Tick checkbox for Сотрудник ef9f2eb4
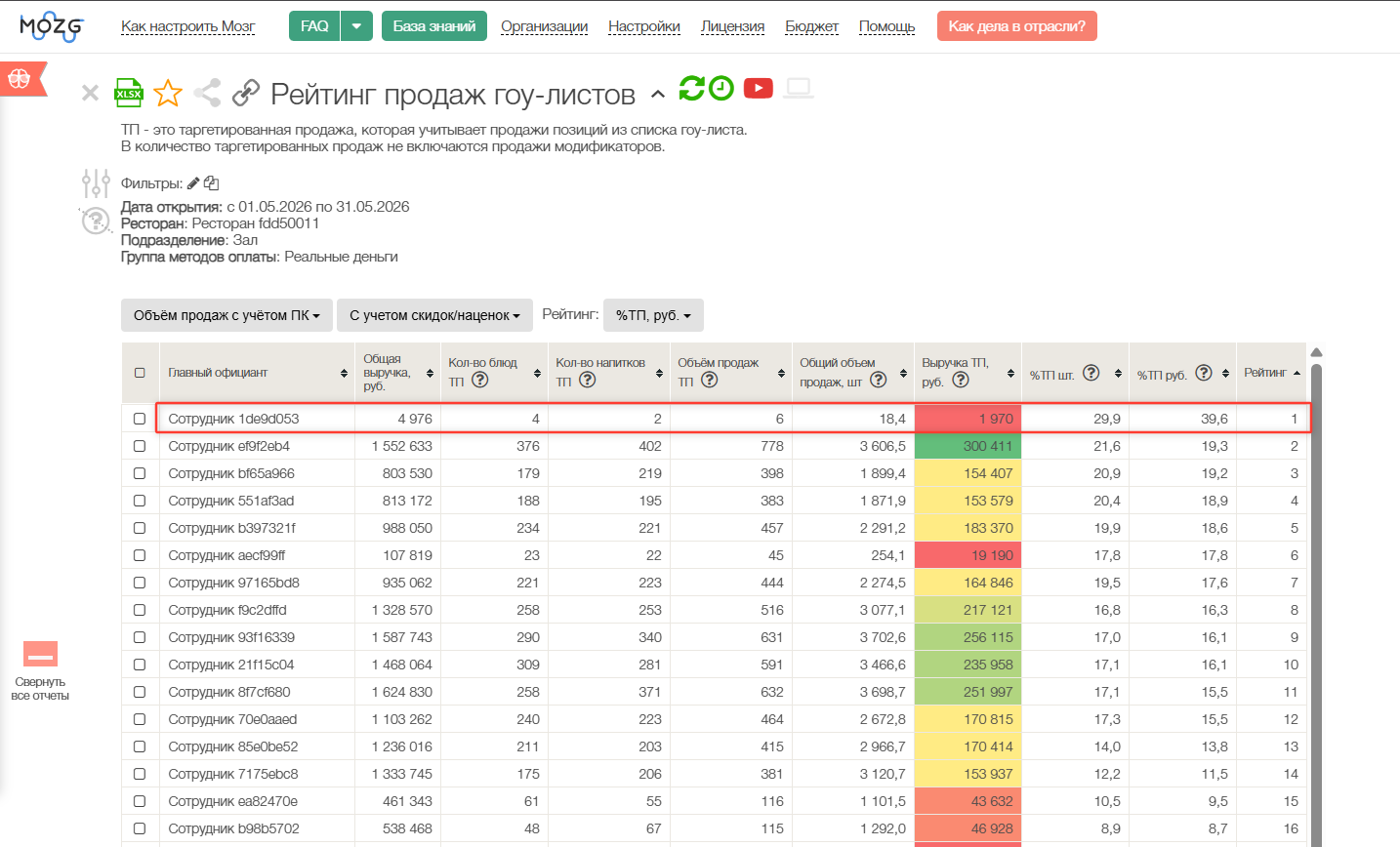Image resolution: width=1400 pixels, height=847 pixels. click(140, 446)
